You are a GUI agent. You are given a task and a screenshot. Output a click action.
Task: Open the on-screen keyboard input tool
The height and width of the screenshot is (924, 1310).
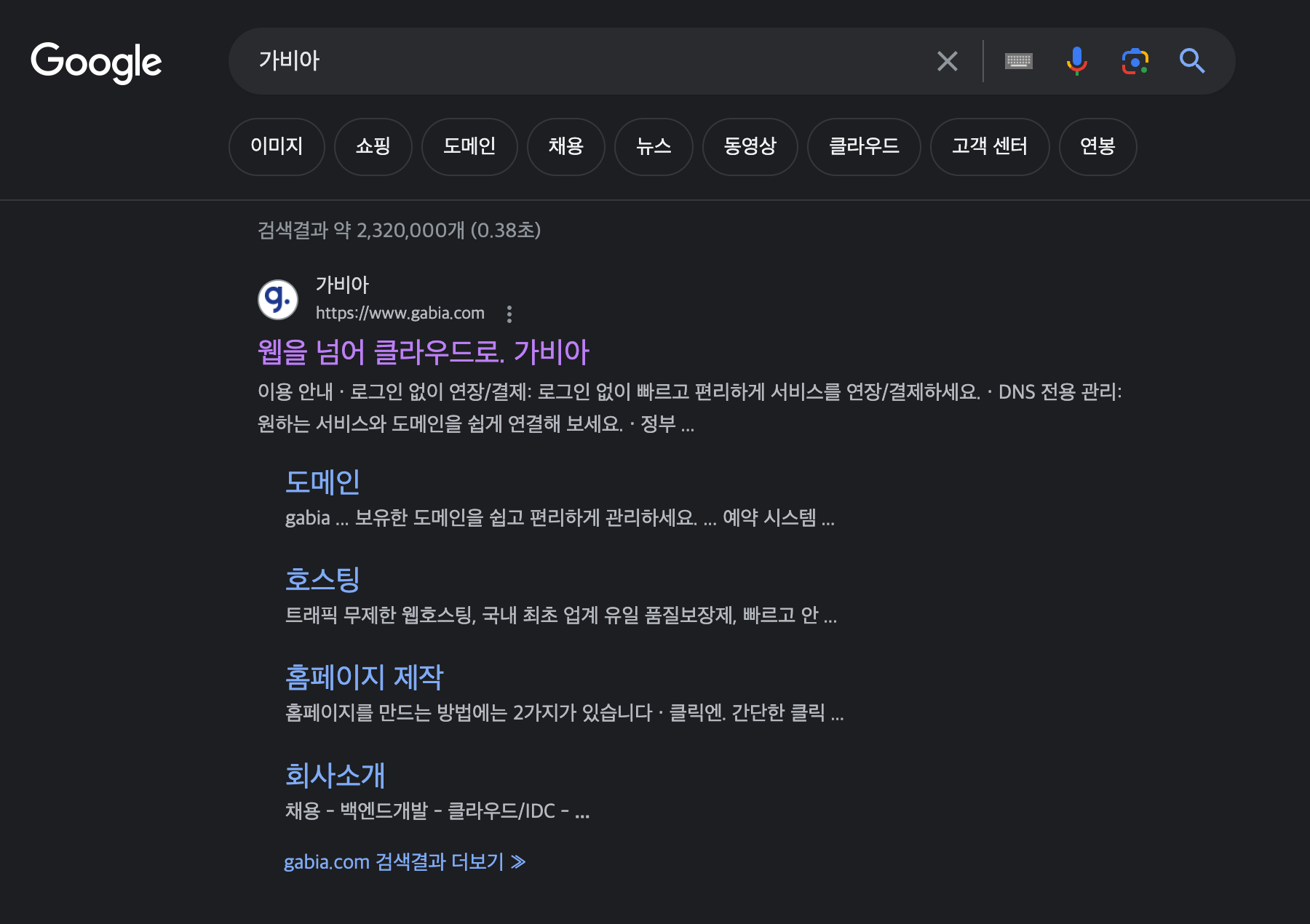pos(1018,61)
